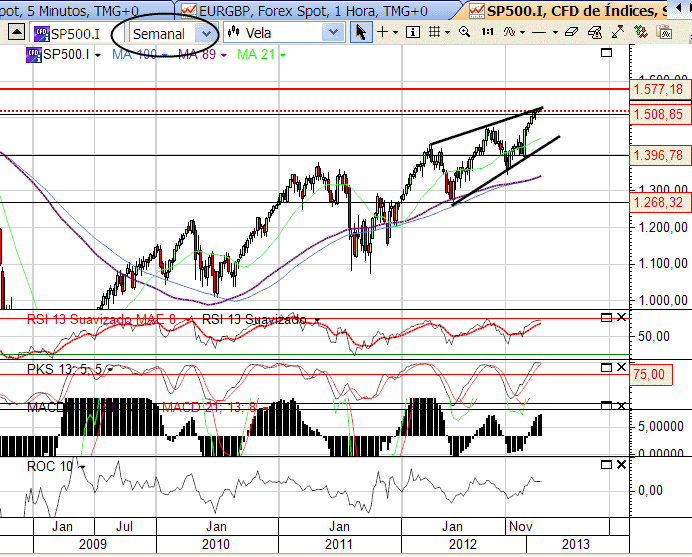The width and height of the screenshot is (692, 557).
Task: Click the red-green arrow measure icon
Action: click(618, 32)
